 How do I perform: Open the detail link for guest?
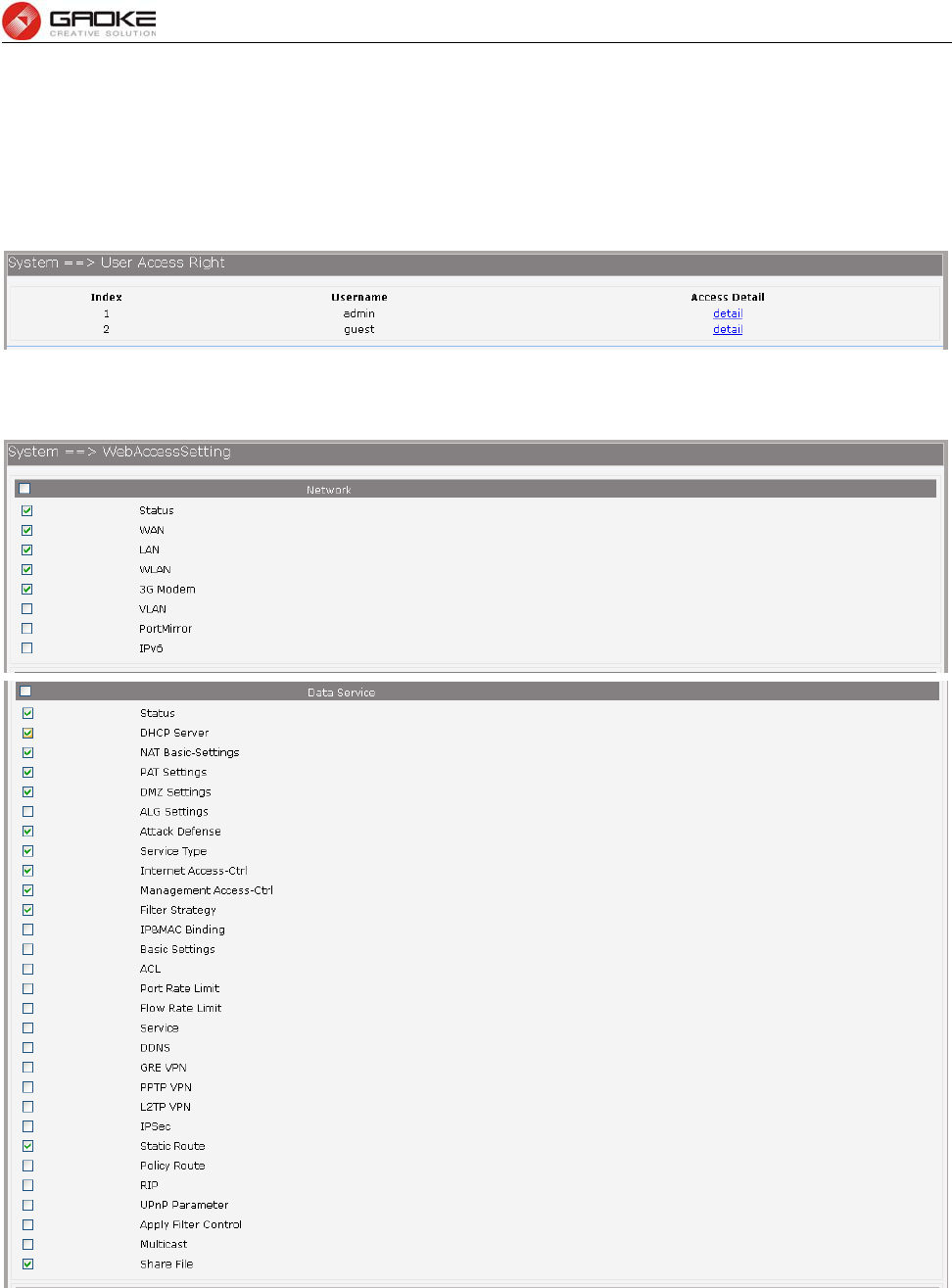click(x=728, y=329)
